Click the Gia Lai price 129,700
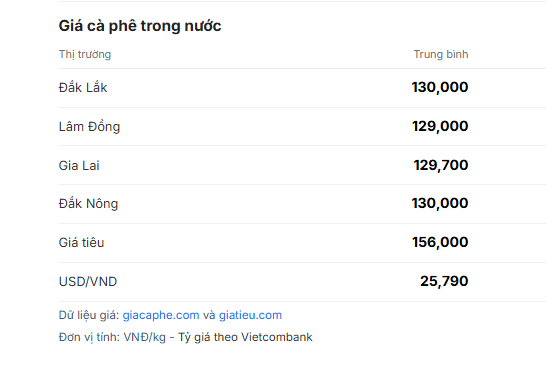Screen dimensions: 546x368 [441, 165]
